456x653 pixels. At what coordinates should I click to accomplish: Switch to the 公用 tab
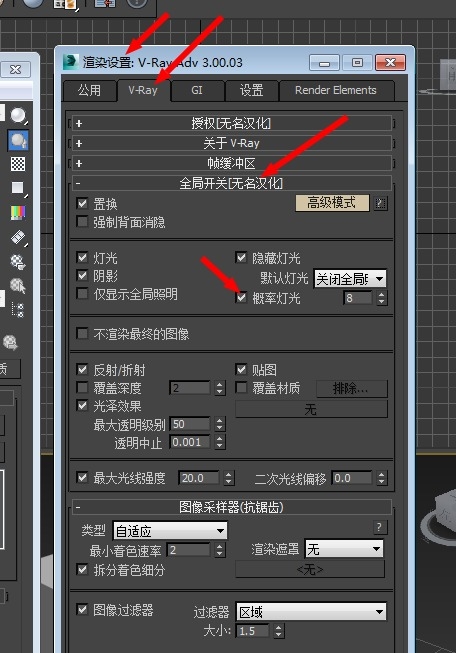click(x=90, y=90)
